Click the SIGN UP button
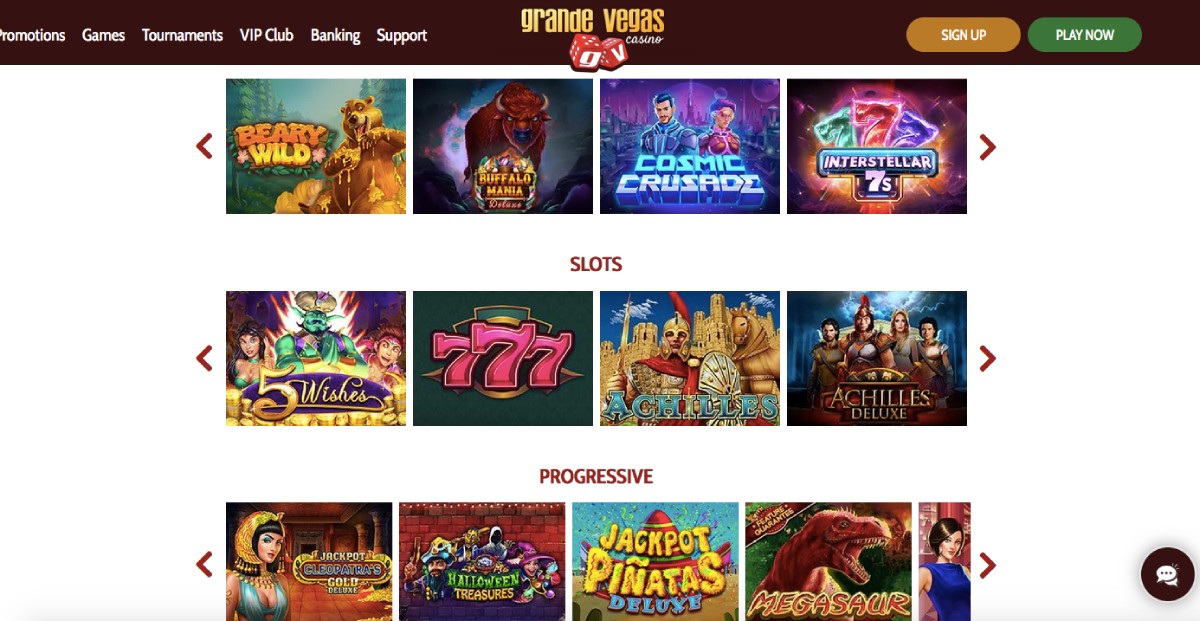Viewport: 1200px width, 621px height. [963, 35]
